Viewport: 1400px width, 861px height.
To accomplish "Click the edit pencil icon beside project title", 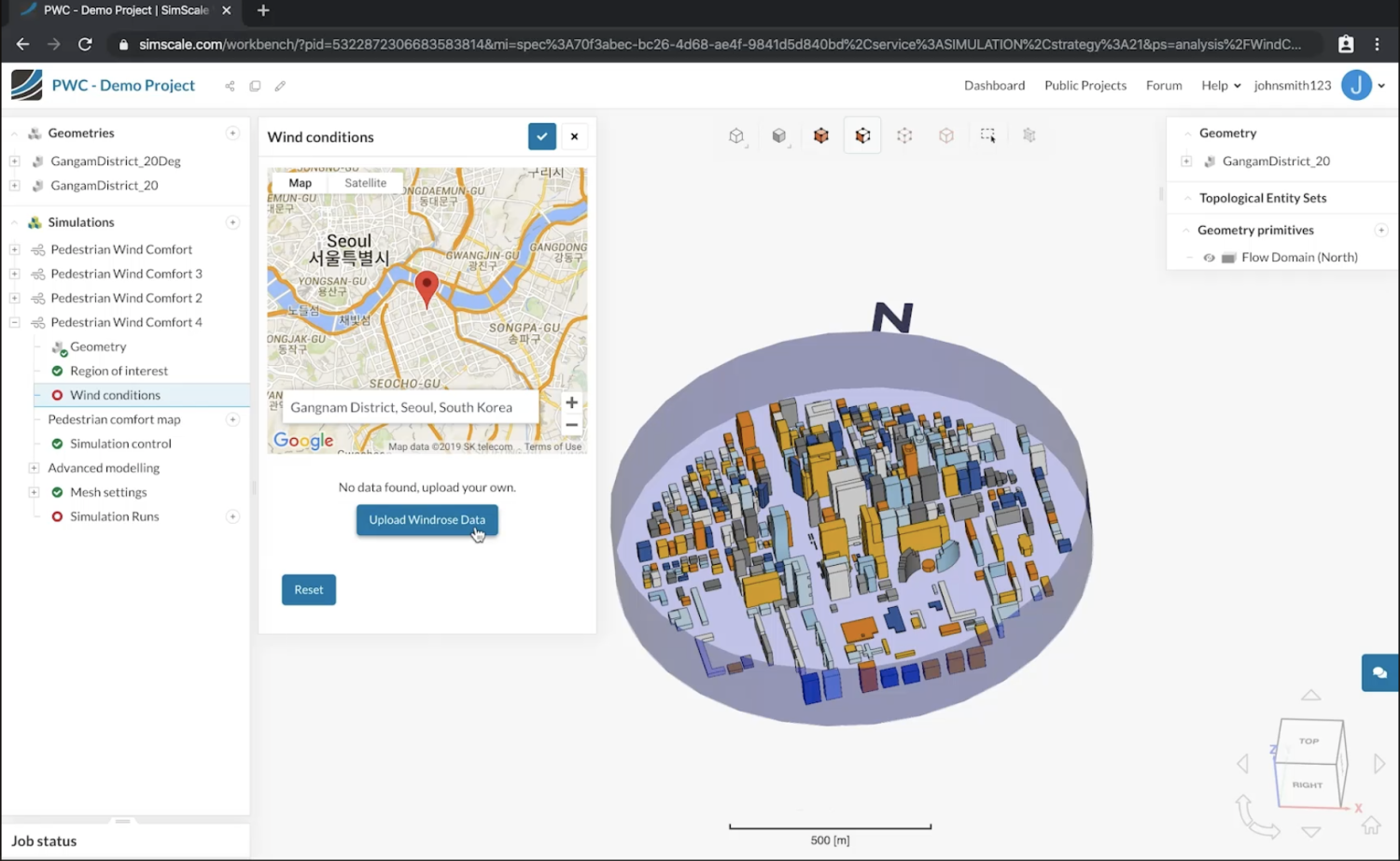I will pyautogui.click(x=280, y=86).
